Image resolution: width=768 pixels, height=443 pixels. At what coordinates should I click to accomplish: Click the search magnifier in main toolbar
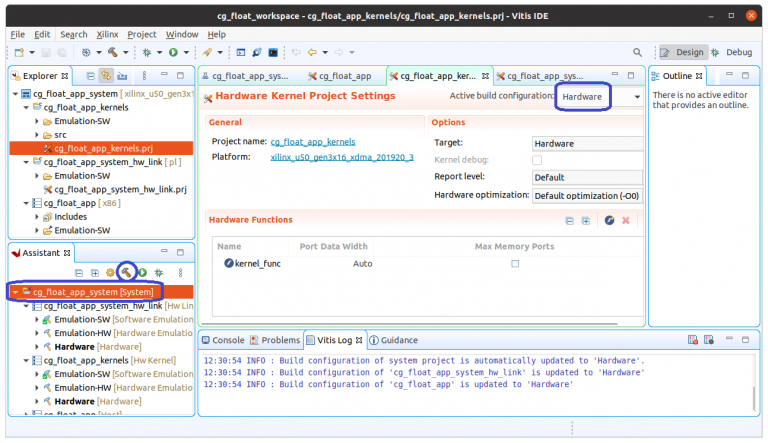(638, 52)
